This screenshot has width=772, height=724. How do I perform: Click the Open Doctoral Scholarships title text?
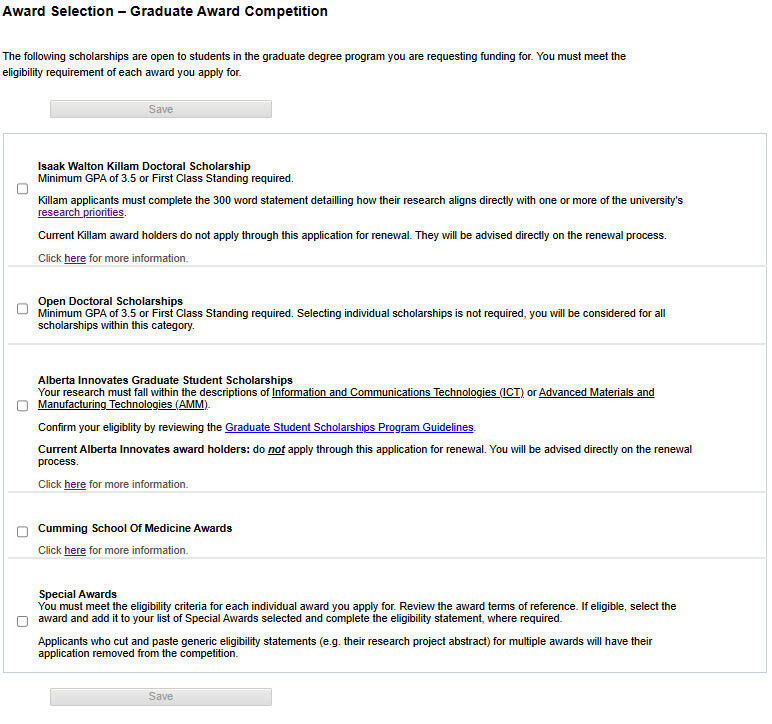pyautogui.click(x=110, y=301)
